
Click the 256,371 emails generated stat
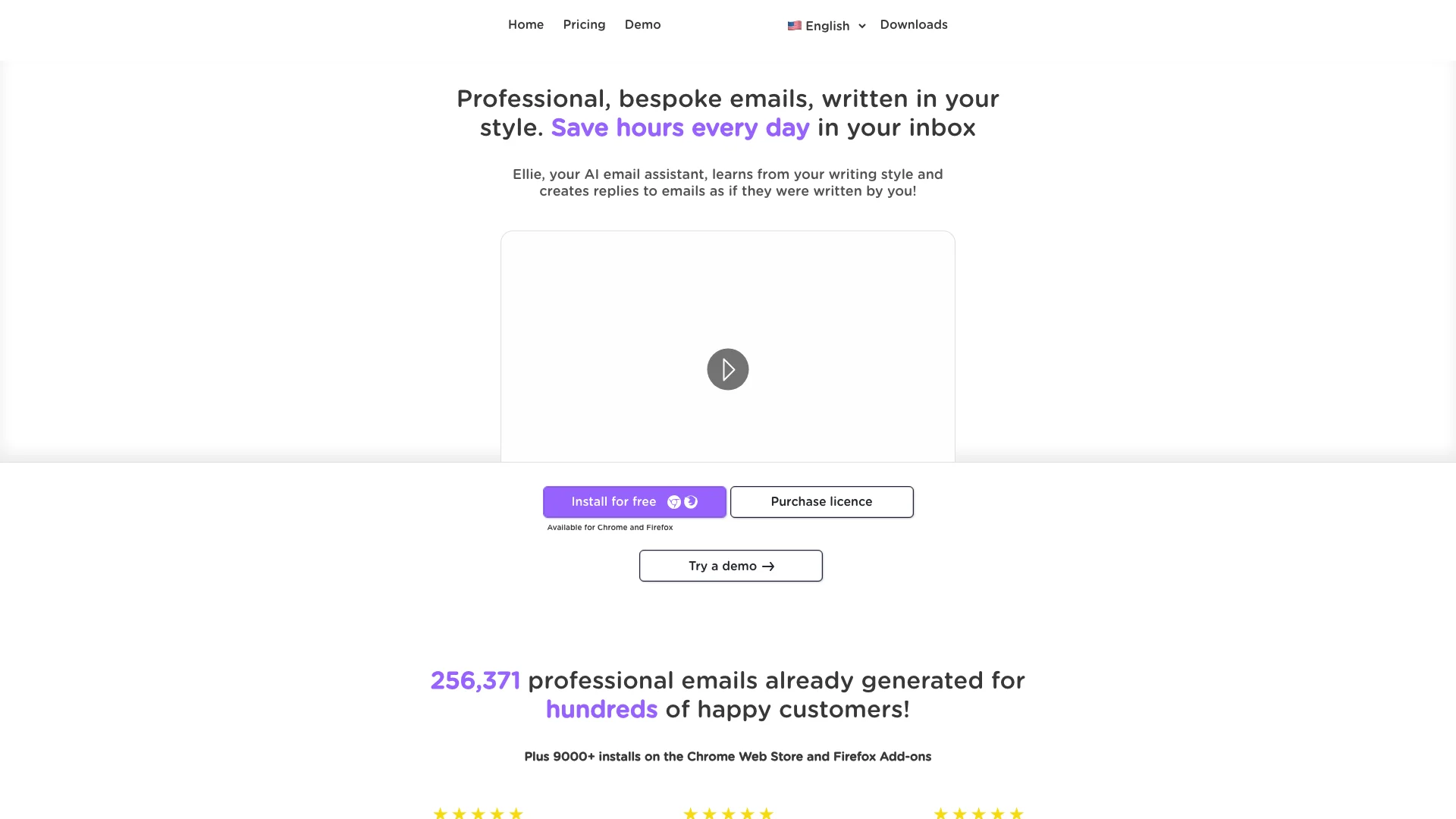pyautogui.click(x=475, y=680)
